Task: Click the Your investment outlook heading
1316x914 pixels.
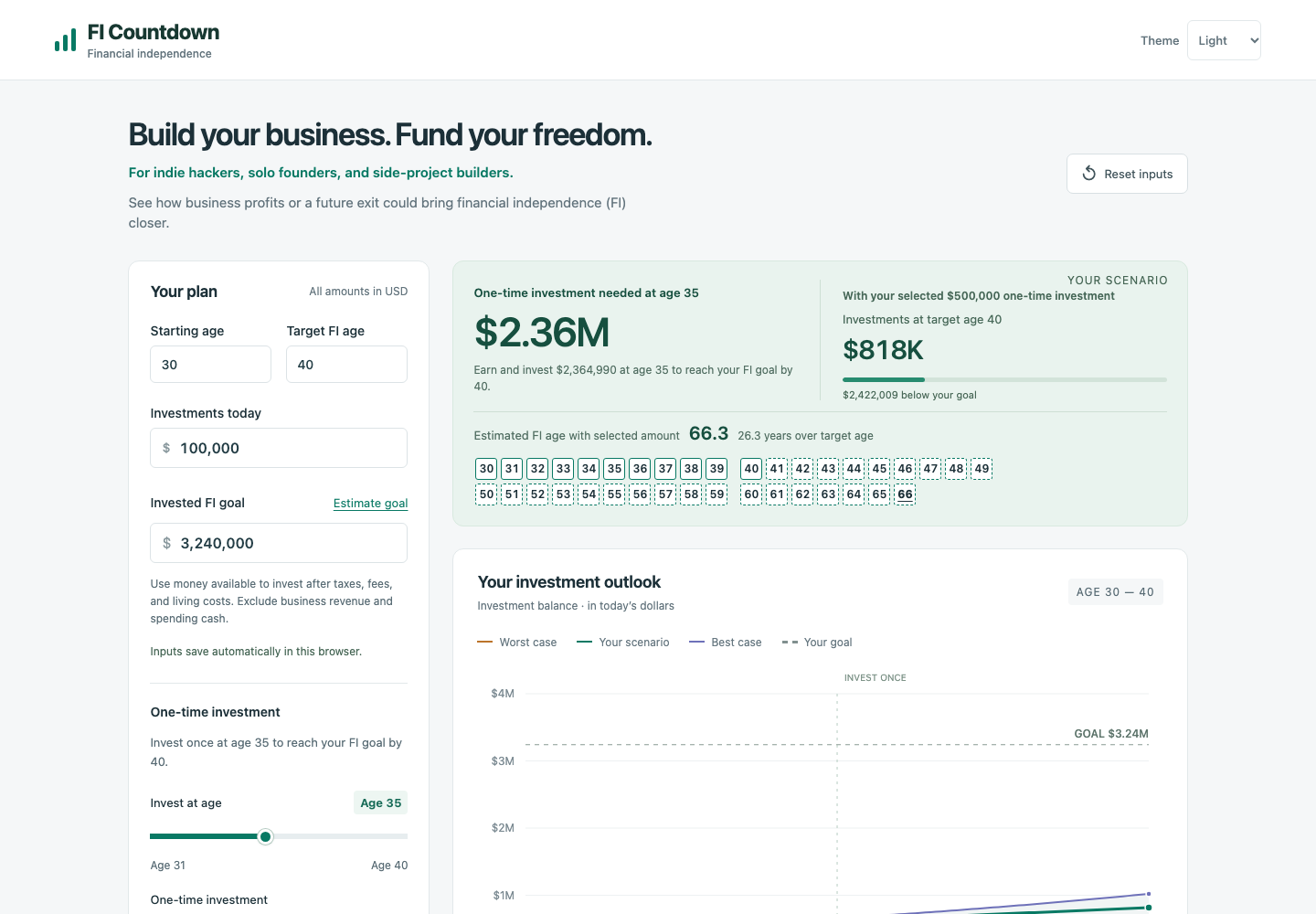Action: 569,582
